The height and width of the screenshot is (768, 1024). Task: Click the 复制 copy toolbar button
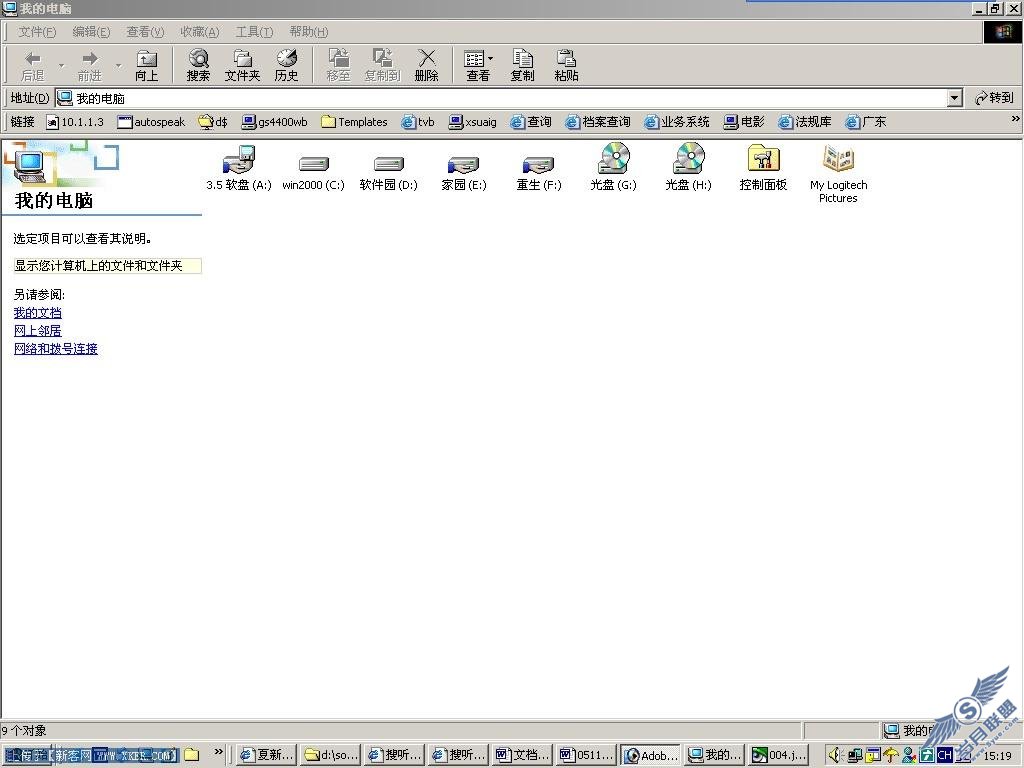(522, 65)
